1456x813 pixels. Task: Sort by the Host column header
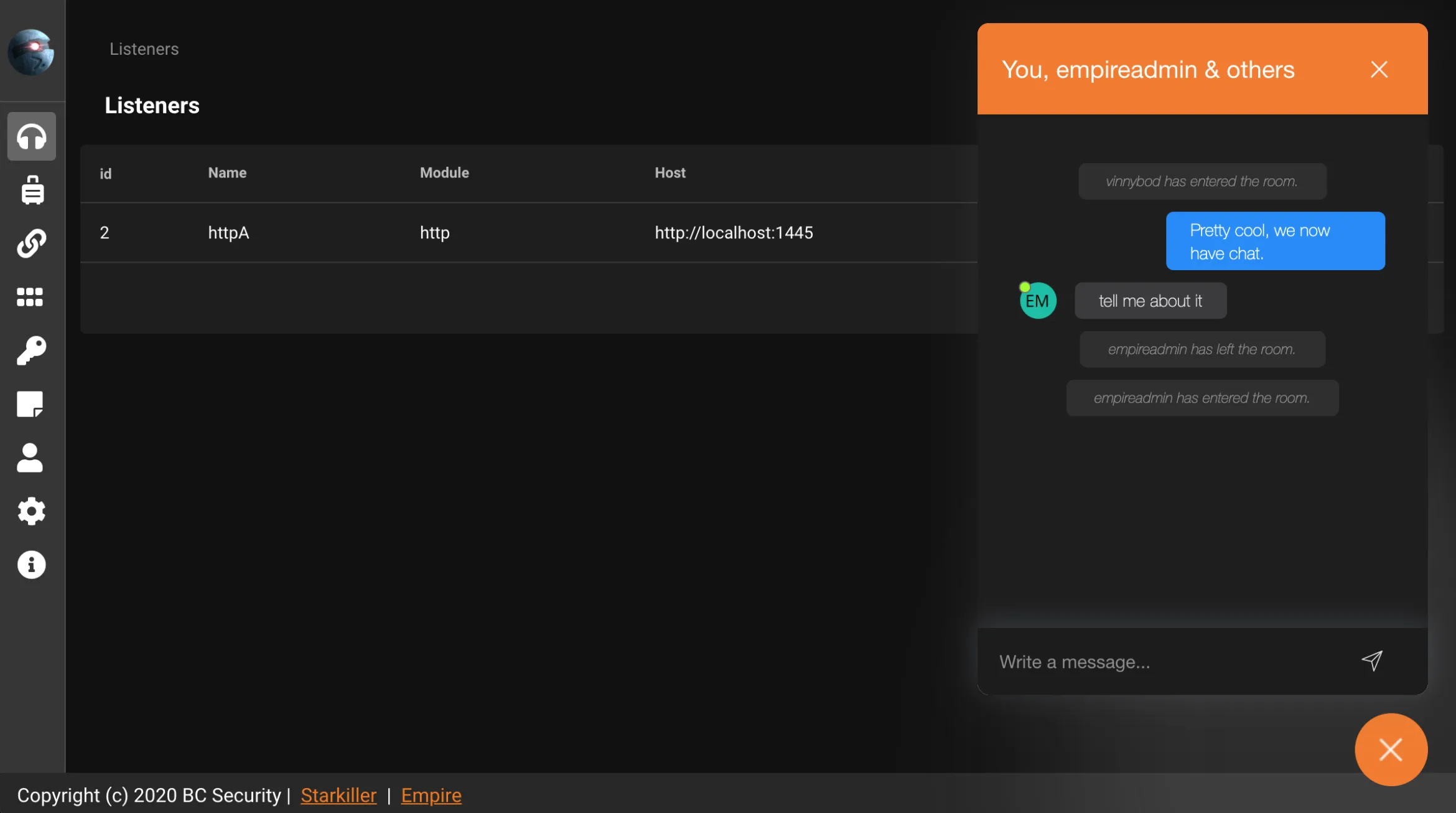coord(670,172)
